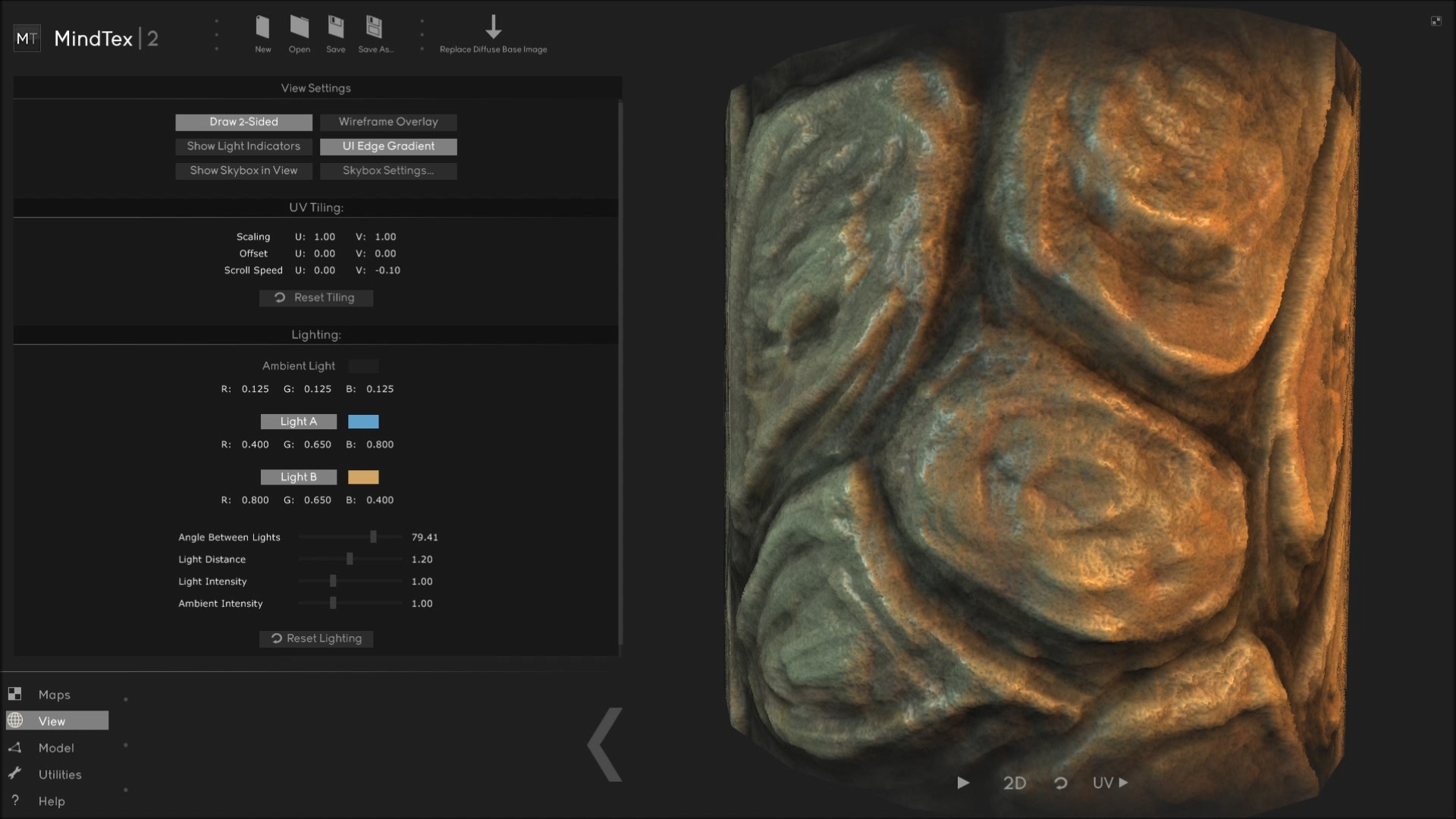Toggle Show Light Indicators
Image resolution: width=1456 pixels, height=819 pixels.
243,146
